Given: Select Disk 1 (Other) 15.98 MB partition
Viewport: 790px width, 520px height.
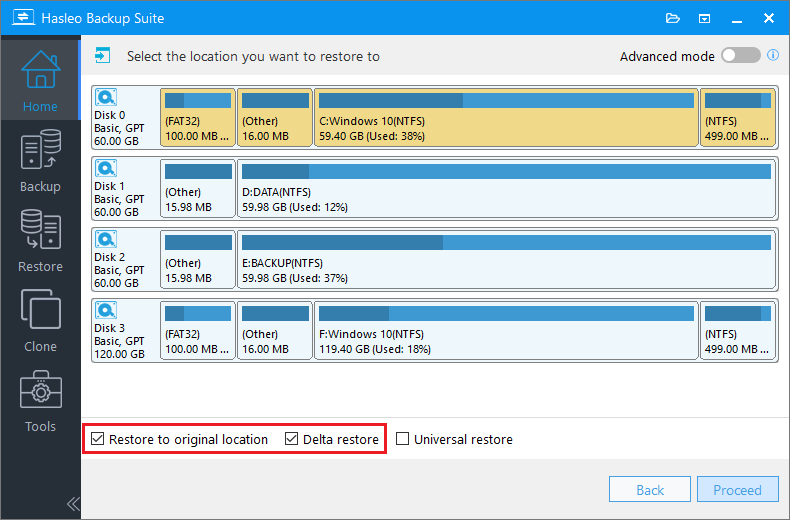Looking at the screenshot, I should [x=198, y=188].
